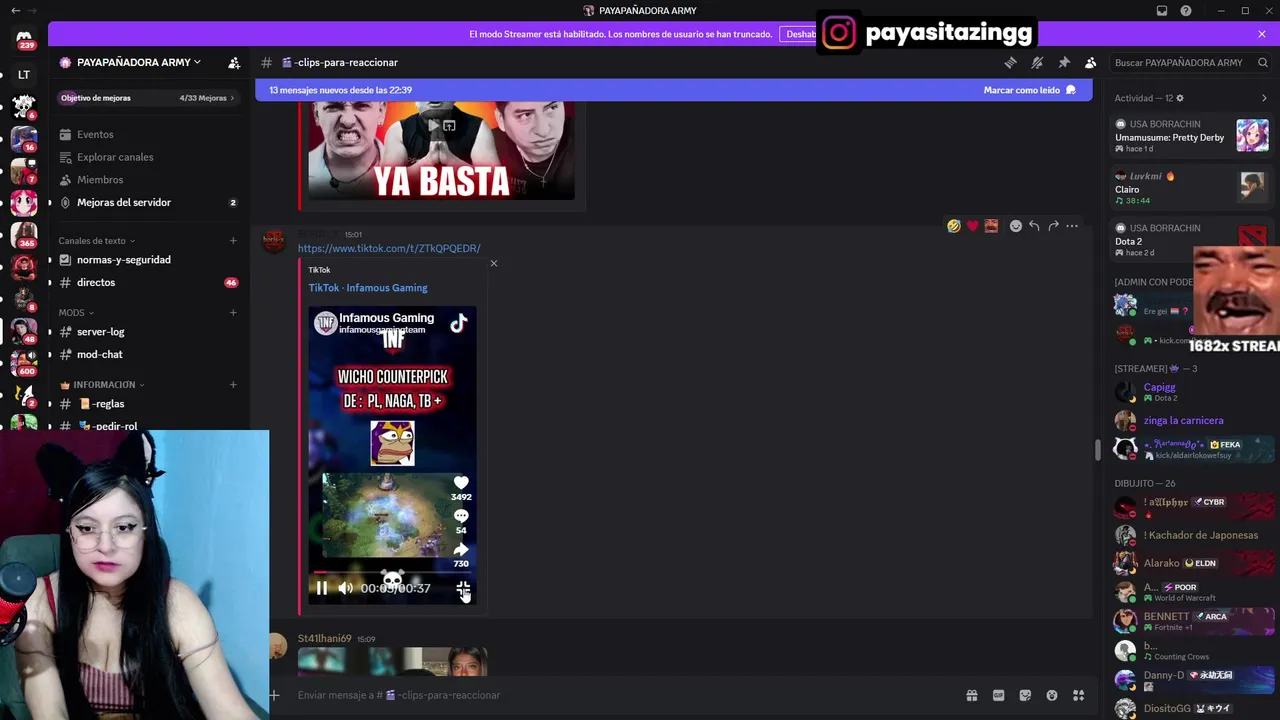
Task: Click the St41lhani69 username
Action: click(x=324, y=639)
